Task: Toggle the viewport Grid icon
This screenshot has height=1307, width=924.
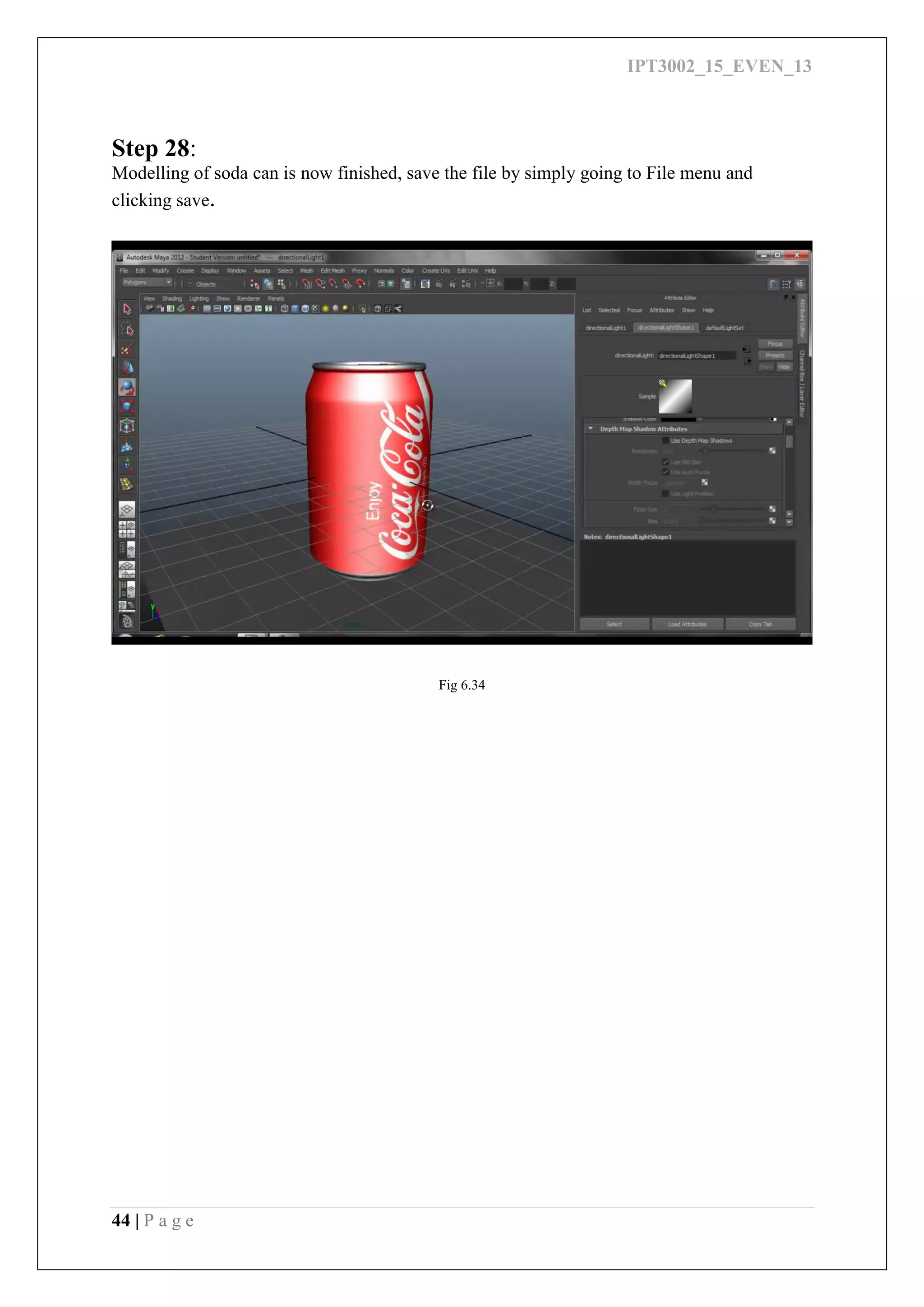Action: pyautogui.click(x=207, y=309)
